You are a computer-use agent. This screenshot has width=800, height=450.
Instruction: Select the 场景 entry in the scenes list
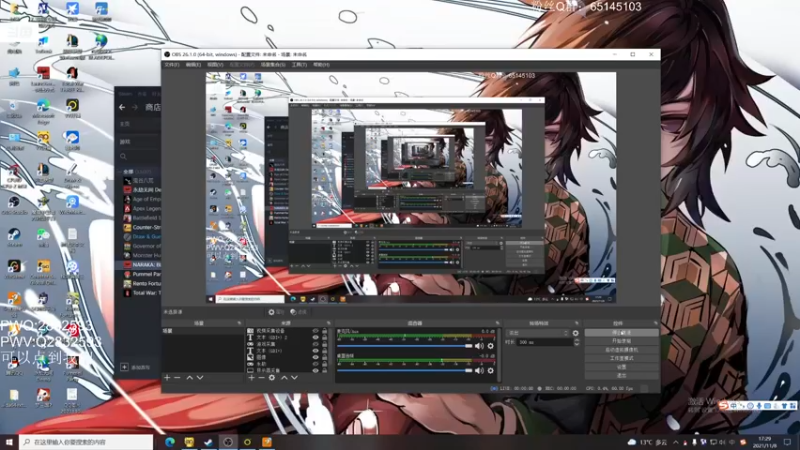(203, 331)
